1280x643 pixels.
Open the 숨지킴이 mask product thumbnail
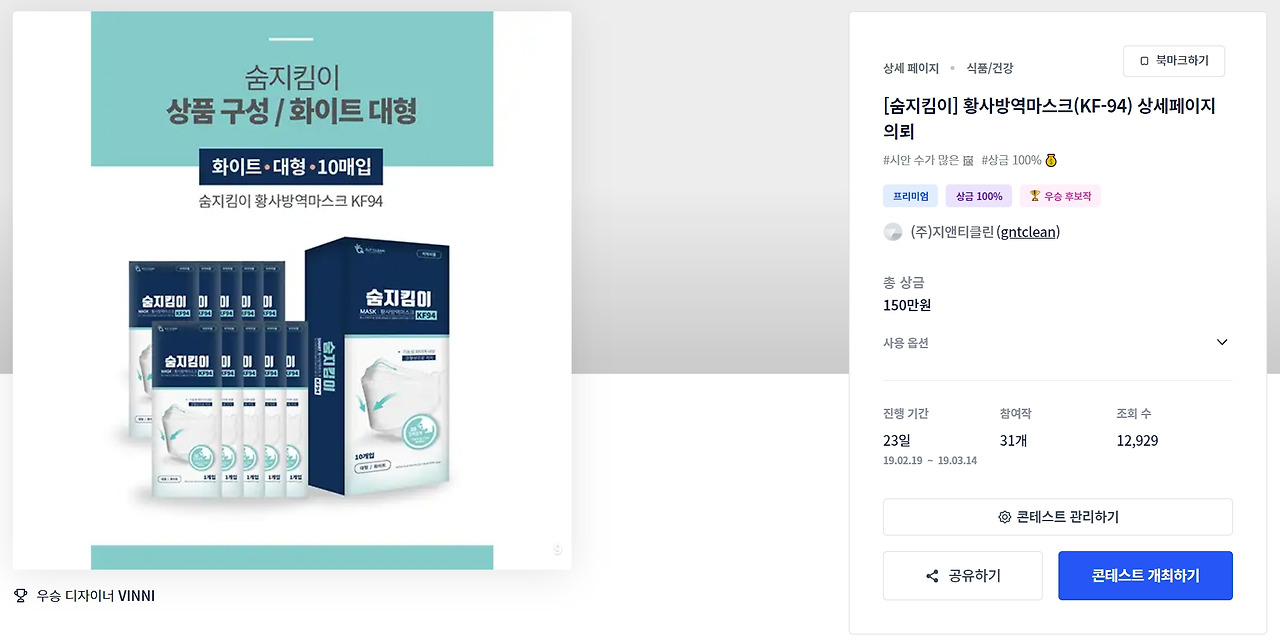[292, 290]
